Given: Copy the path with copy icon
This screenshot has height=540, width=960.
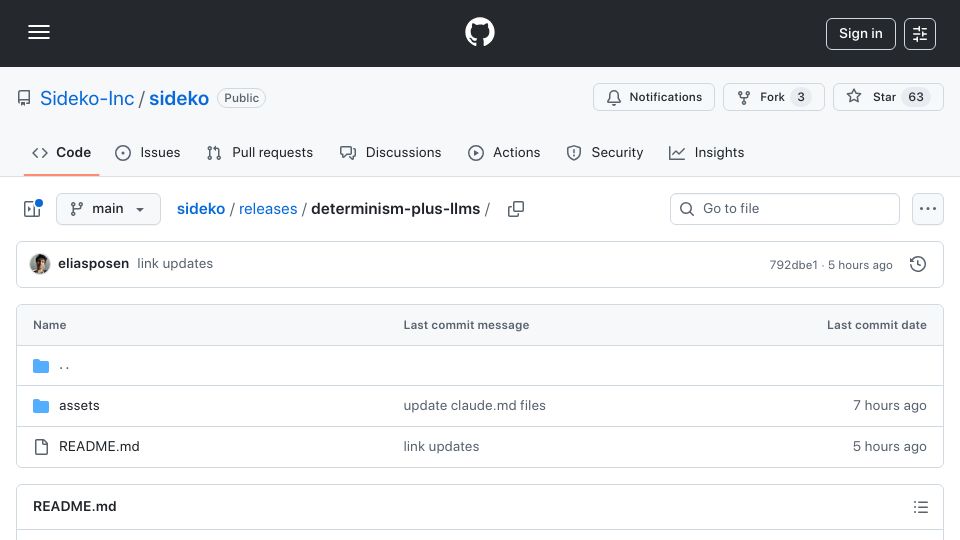Looking at the screenshot, I should (x=516, y=209).
